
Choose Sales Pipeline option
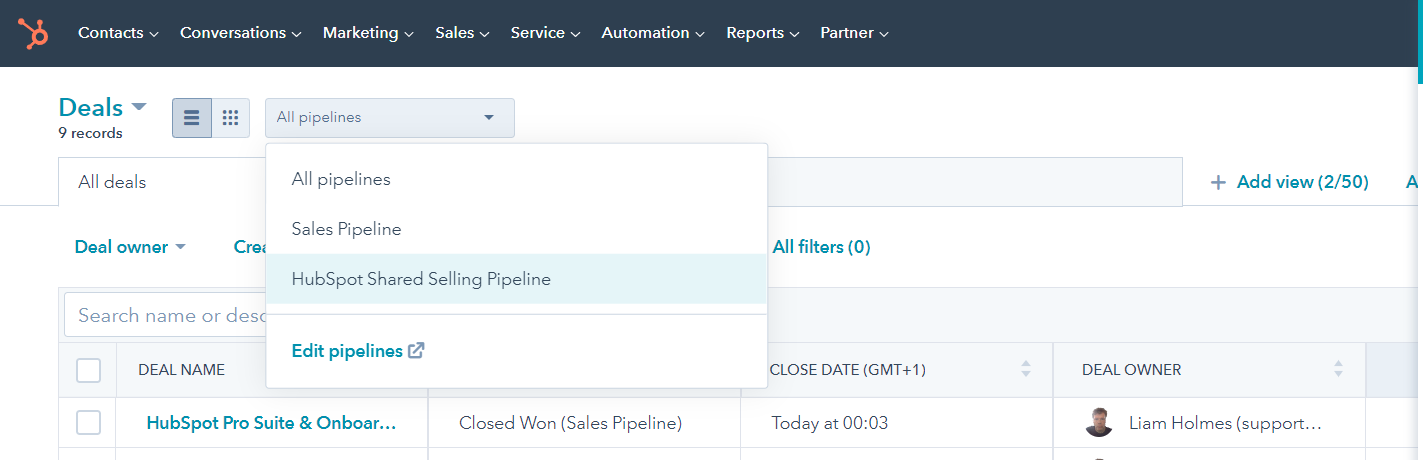click(x=516, y=229)
